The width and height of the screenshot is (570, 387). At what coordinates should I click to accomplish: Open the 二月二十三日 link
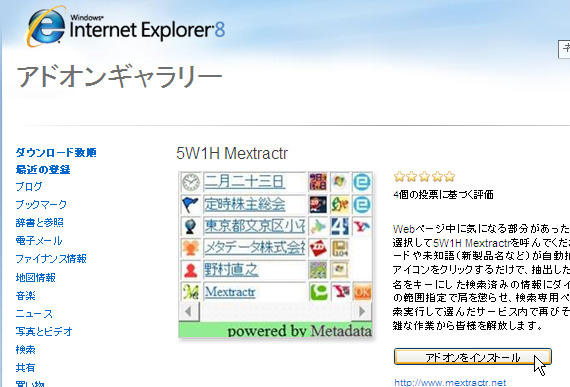(244, 182)
